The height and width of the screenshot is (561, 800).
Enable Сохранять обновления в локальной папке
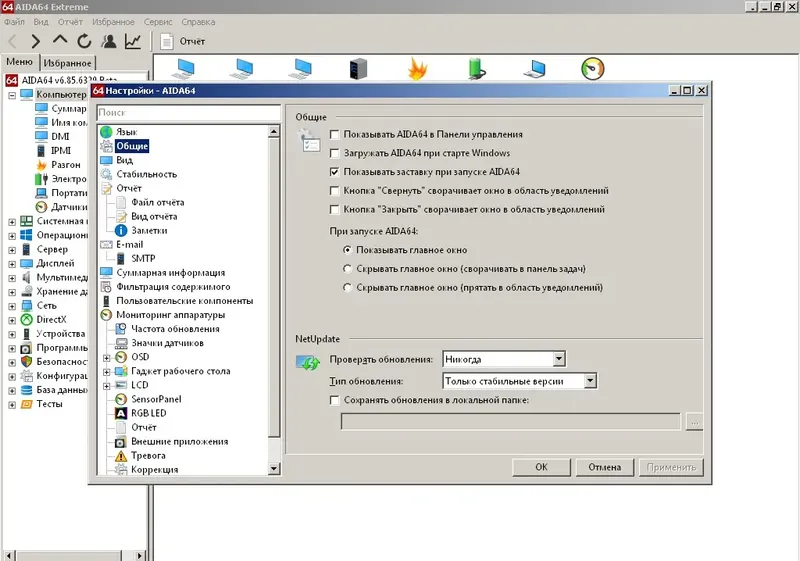point(334,400)
